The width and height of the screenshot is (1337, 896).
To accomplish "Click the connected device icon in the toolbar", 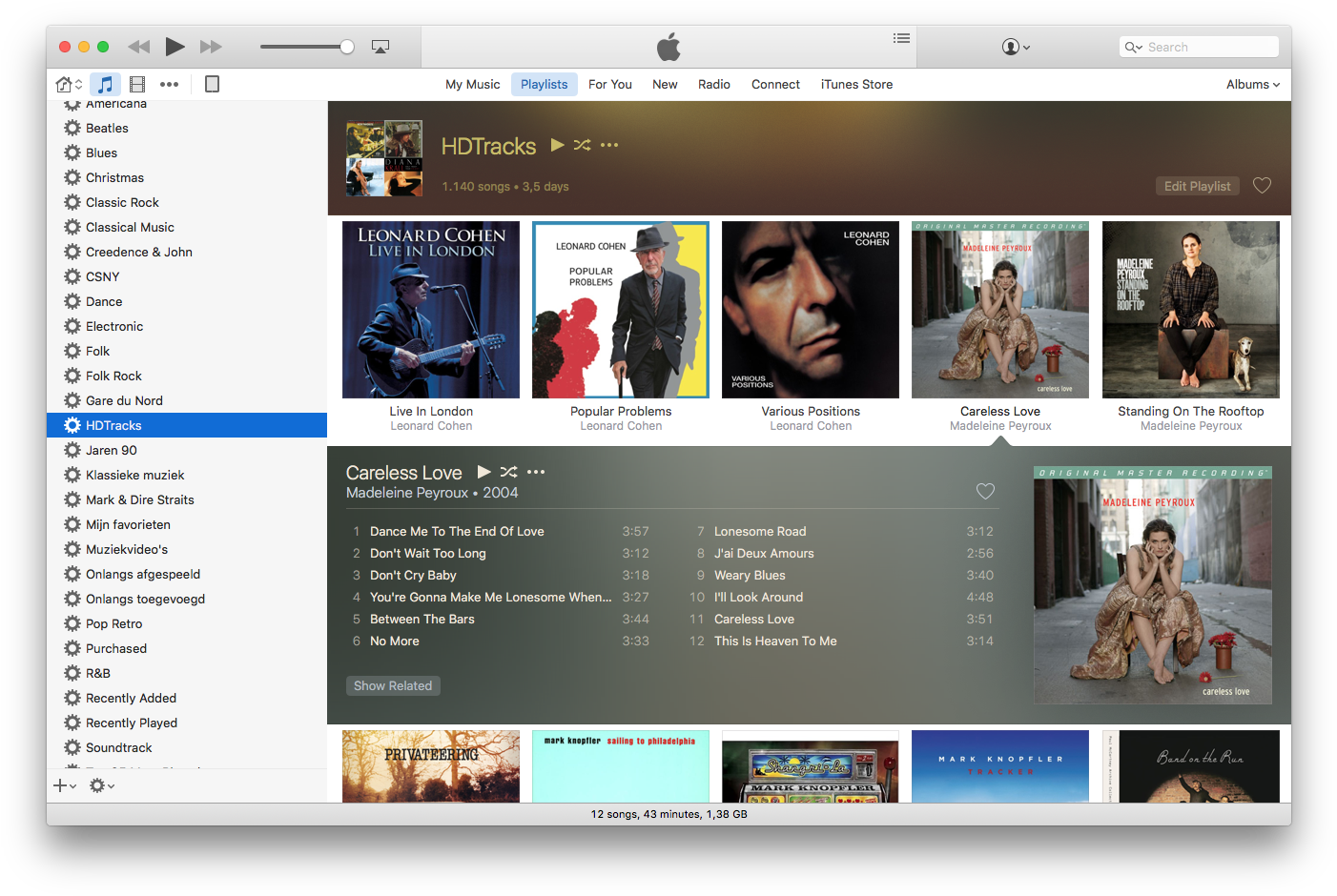I will pos(212,84).
